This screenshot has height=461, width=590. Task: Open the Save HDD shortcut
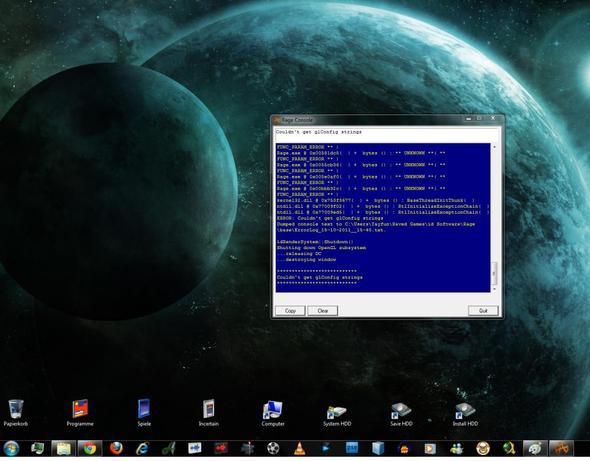tap(401, 414)
